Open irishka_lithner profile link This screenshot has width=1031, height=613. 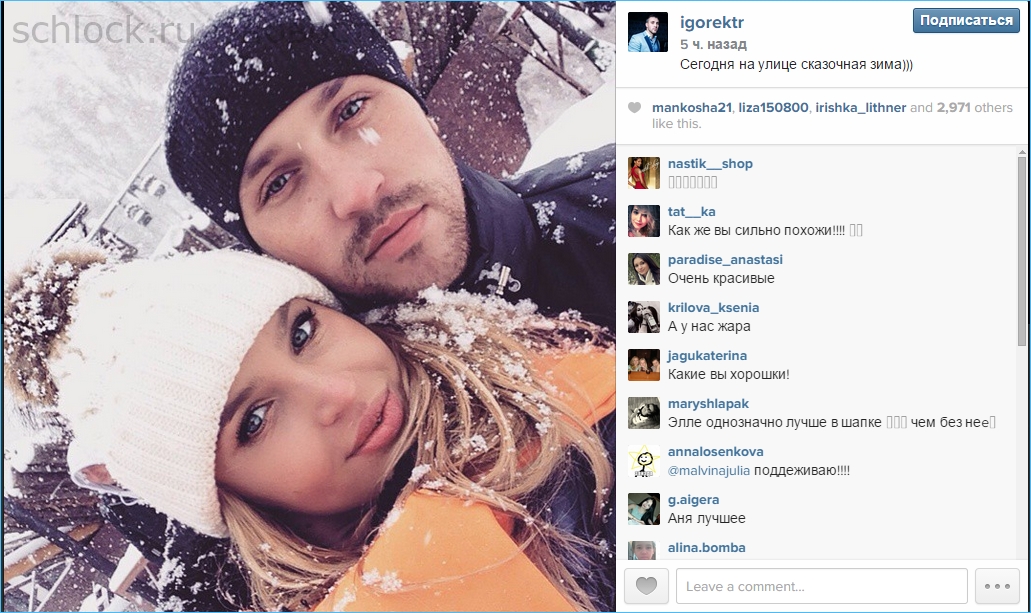click(861, 107)
